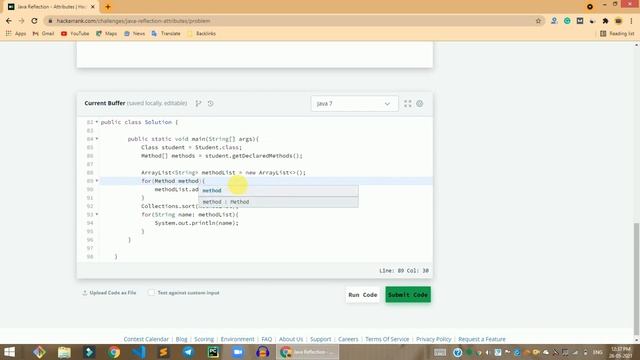Open the News bookmark

point(134,33)
